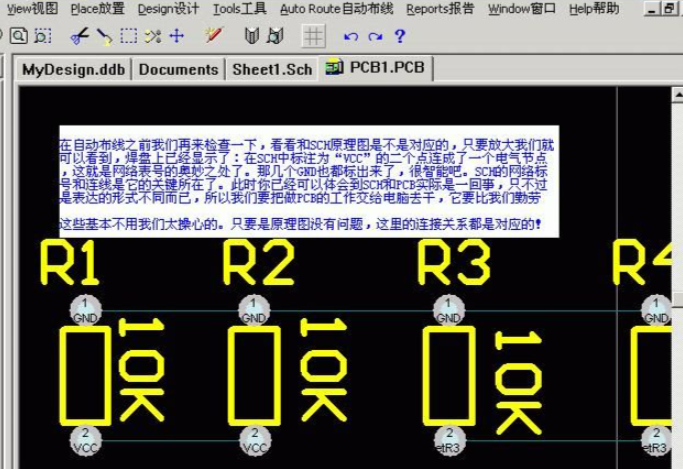Image resolution: width=683 pixels, height=469 pixels.
Task: Select pad 1 GND of resistor R1
Action: point(86,310)
